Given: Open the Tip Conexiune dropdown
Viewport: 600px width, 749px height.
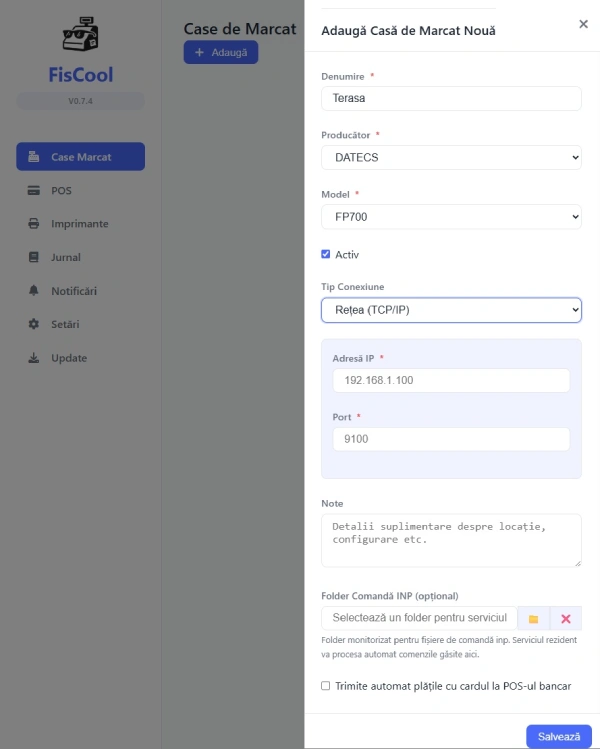Looking at the screenshot, I should pyautogui.click(x=451, y=310).
